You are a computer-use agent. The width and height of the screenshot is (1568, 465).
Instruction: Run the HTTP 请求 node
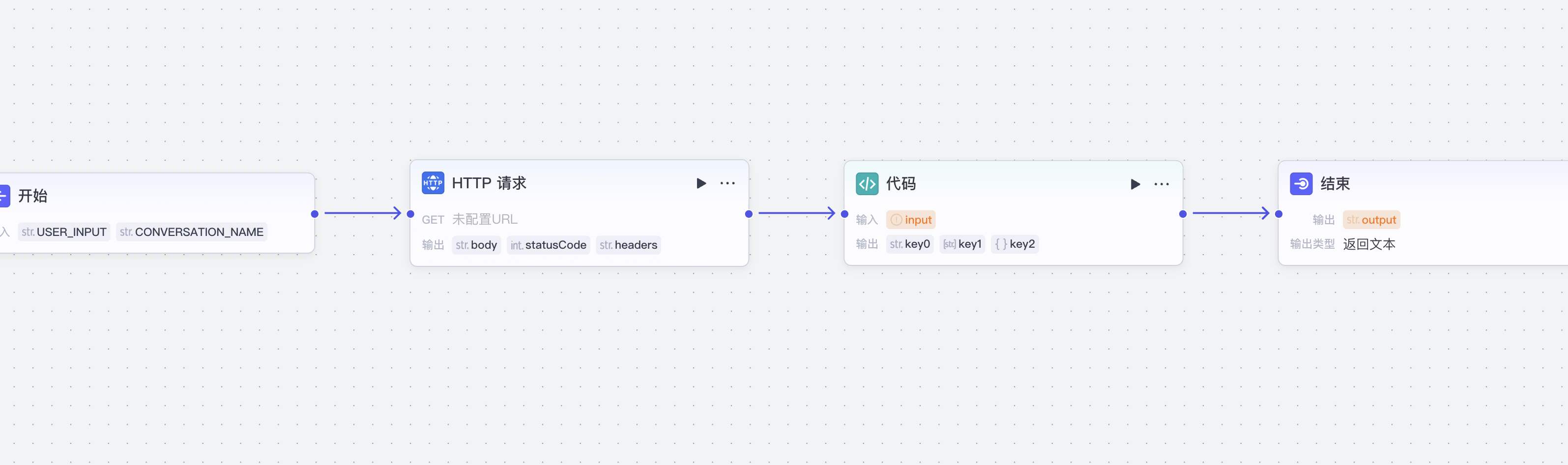click(700, 183)
